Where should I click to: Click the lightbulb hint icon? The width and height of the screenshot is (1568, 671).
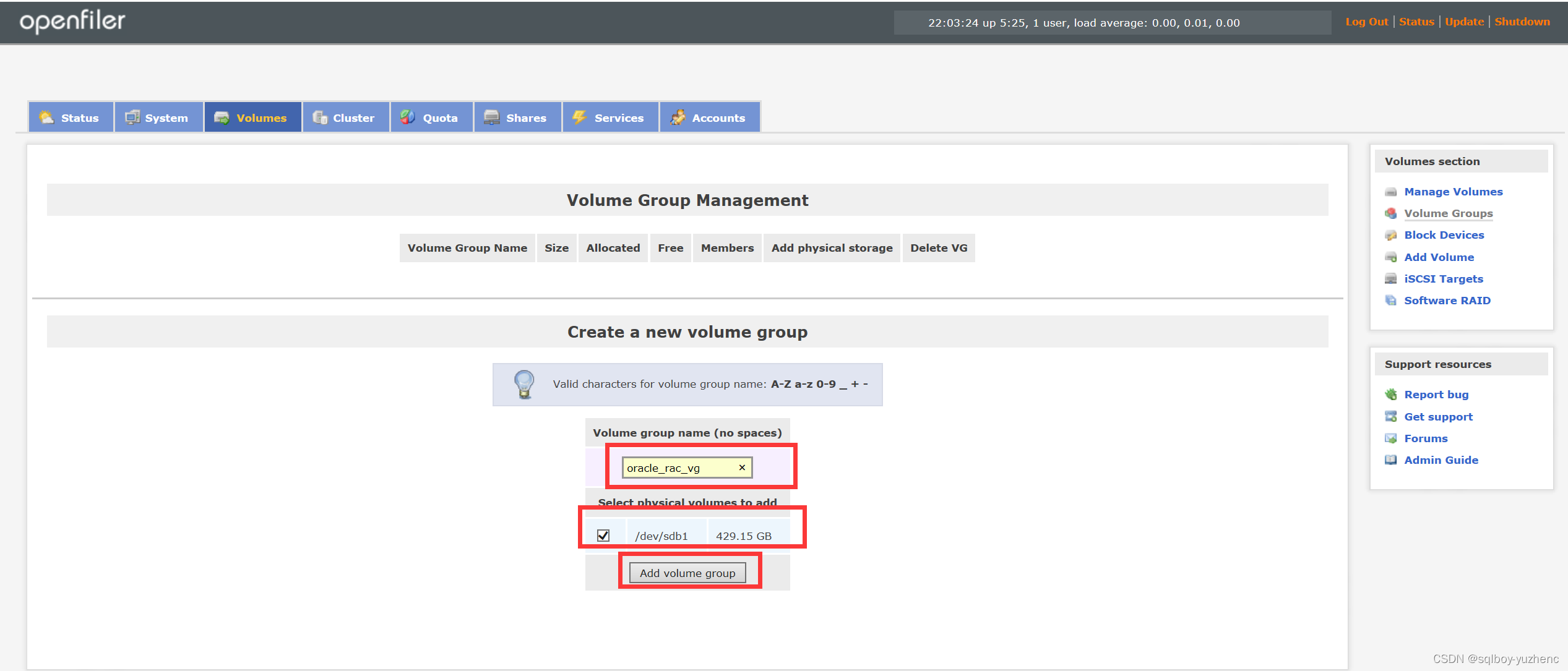pos(524,384)
